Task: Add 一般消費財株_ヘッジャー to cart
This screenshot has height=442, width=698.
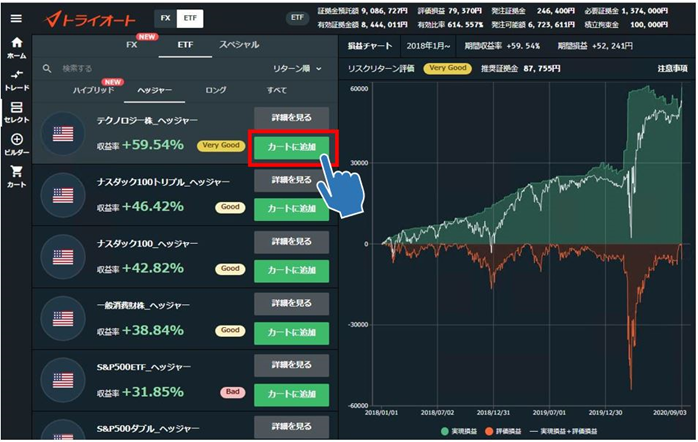Action: [x=292, y=333]
